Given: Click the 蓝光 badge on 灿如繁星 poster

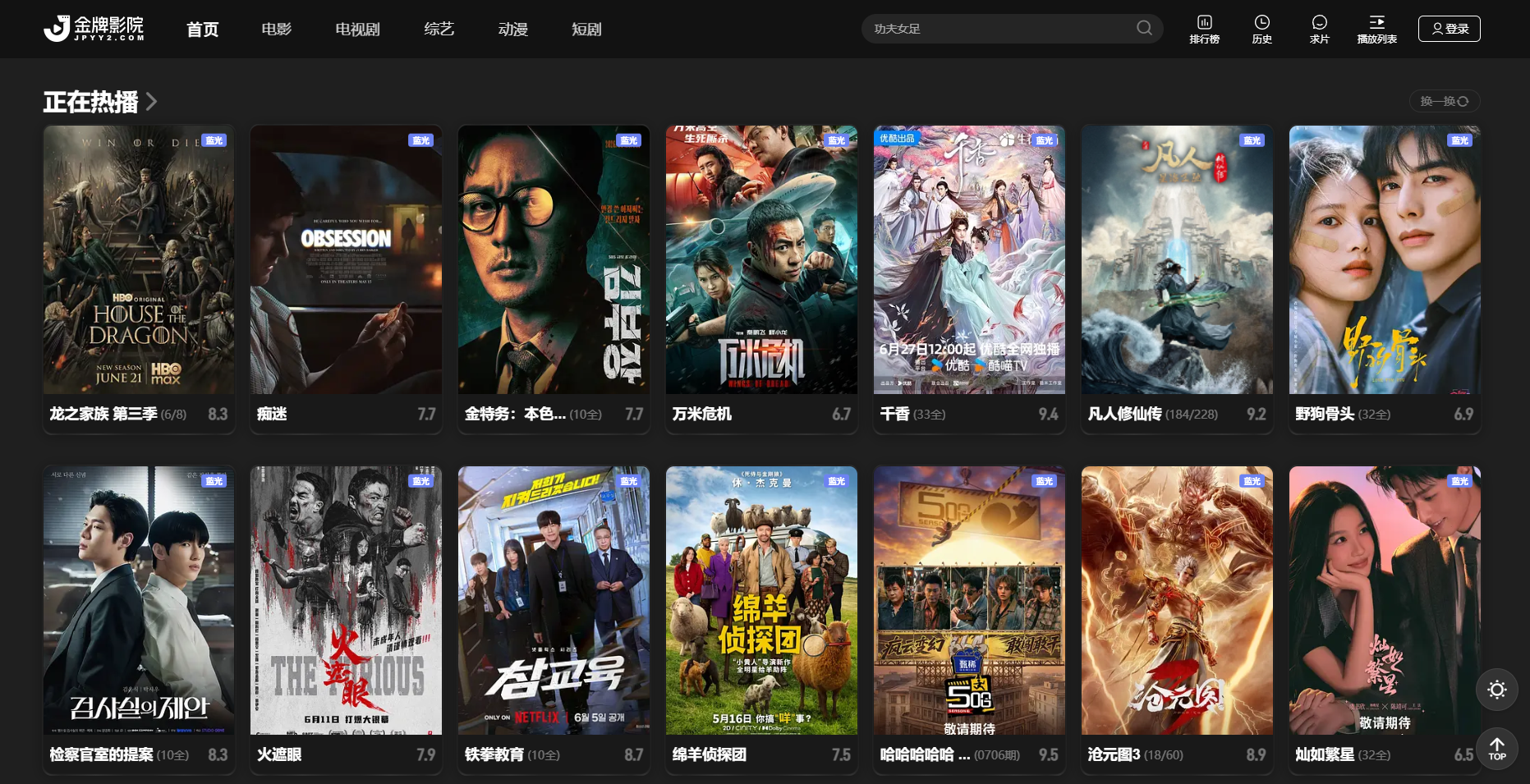Looking at the screenshot, I should click(x=1460, y=481).
